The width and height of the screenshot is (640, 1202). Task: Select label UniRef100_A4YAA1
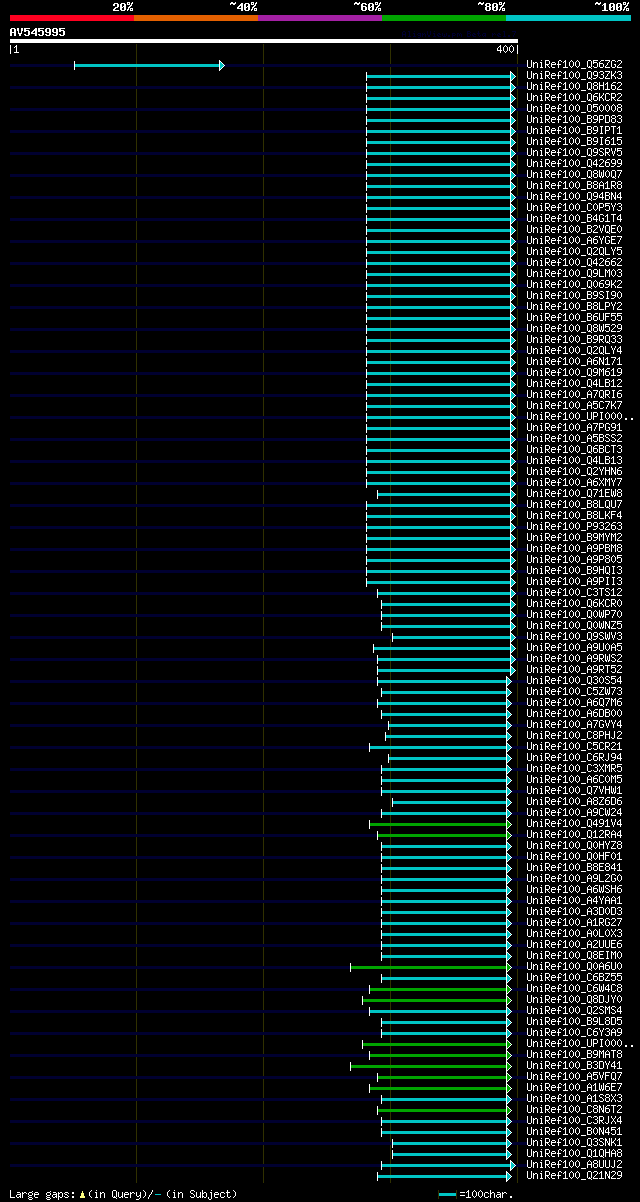(574, 901)
